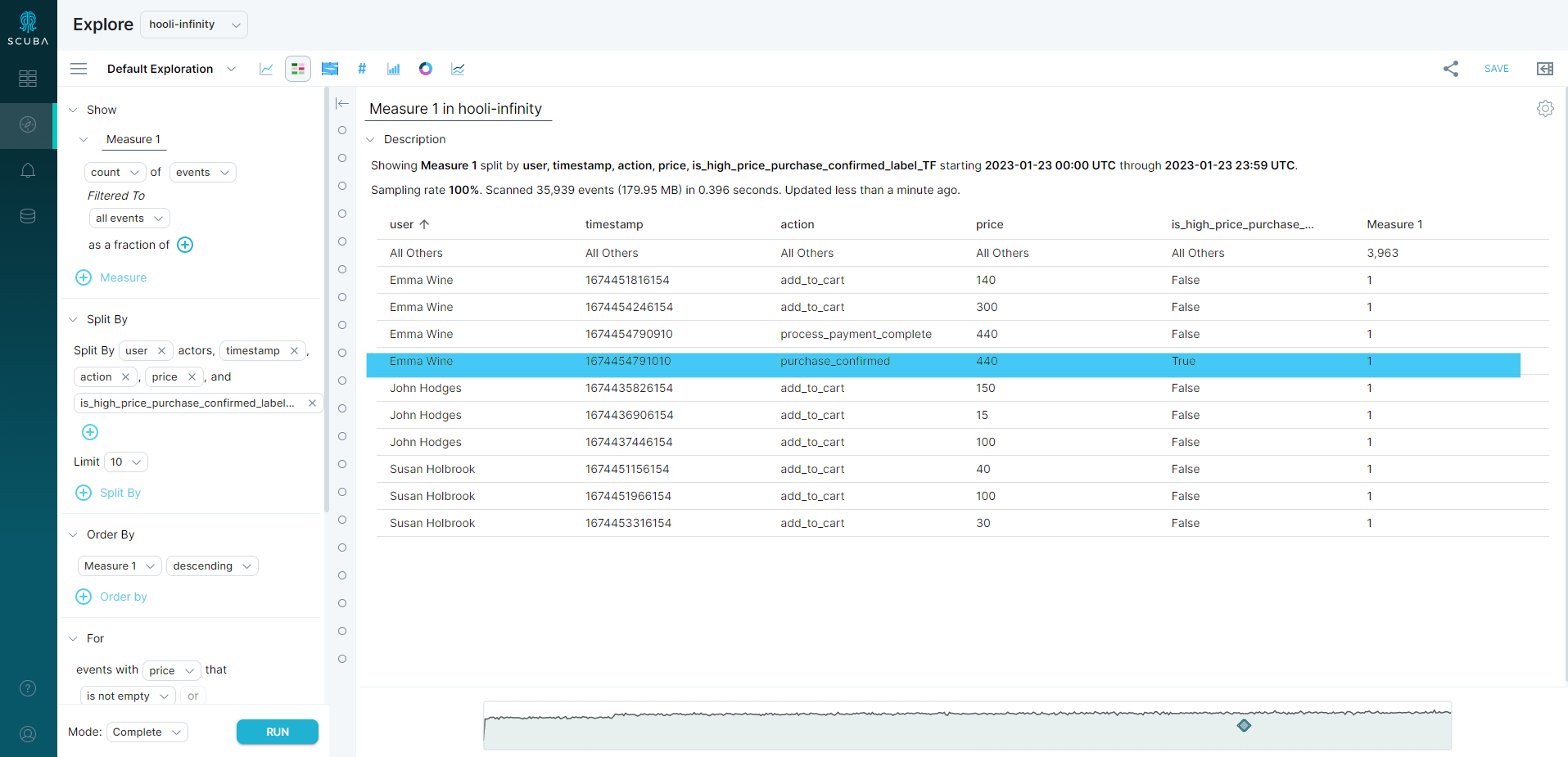Open the chart settings gear
Image resolution: width=1568 pixels, height=757 pixels.
click(1545, 109)
